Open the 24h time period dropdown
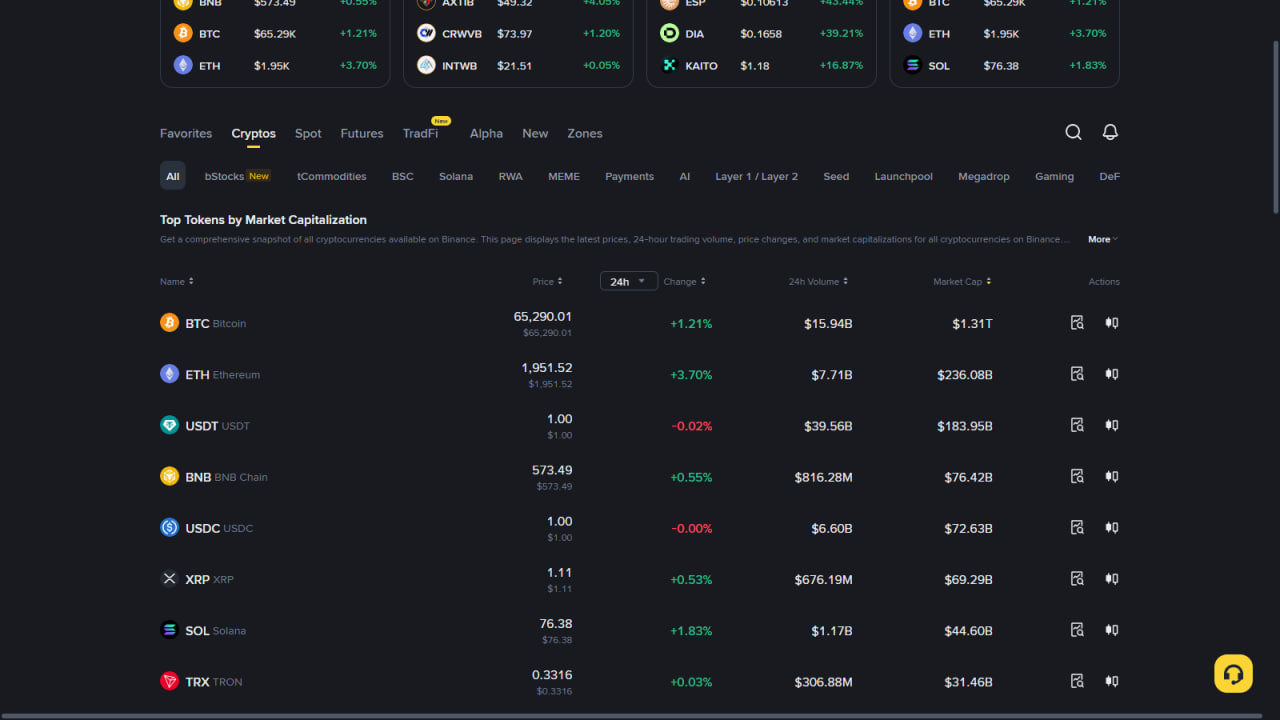1280x720 pixels. click(x=629, y=281)
